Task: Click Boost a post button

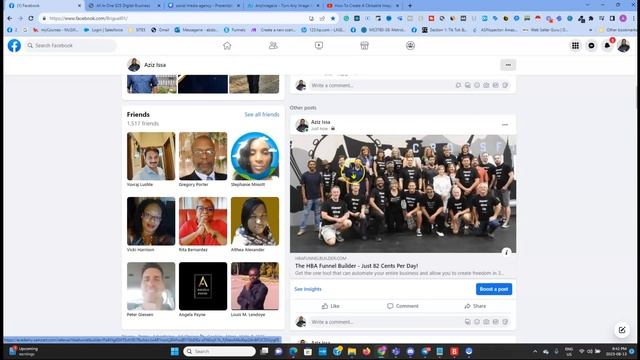Action: click(x=493, y=289)
